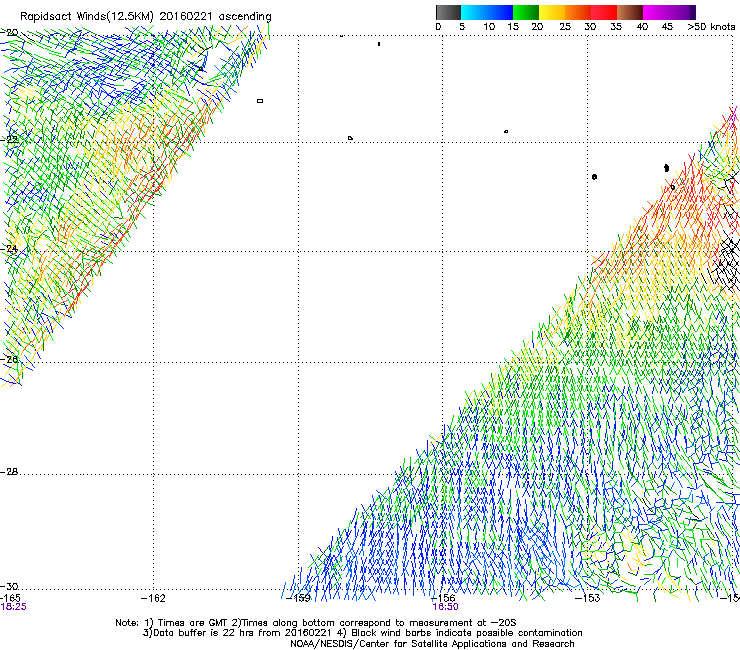Image resolution: width=740 pixels, height=650 pixels.
Task: Click the '-30' latitude label
Action: click(x=10, y=586)
